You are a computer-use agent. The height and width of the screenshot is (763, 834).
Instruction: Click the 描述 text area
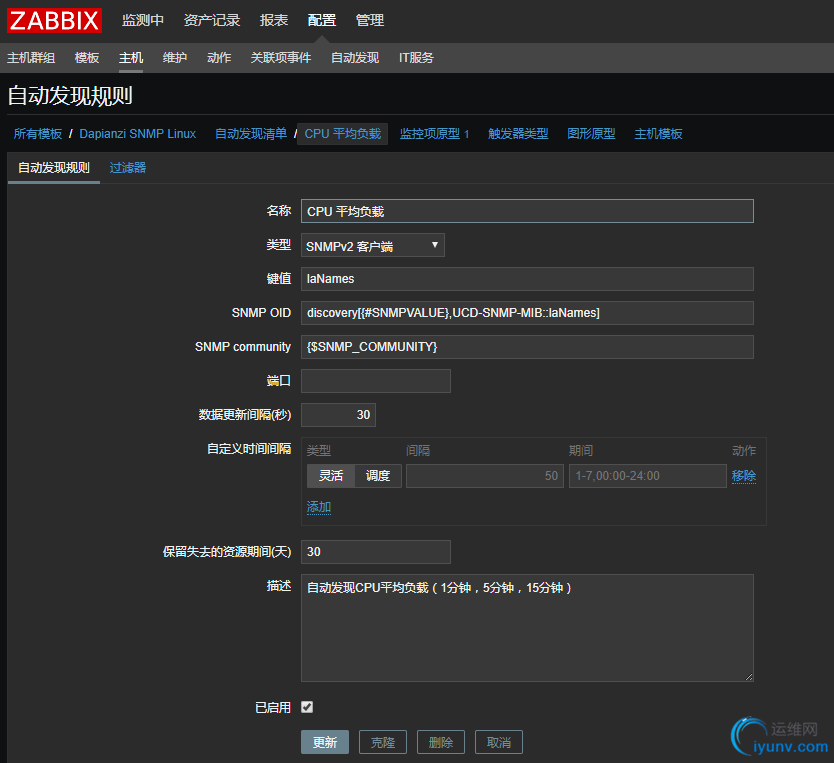point(527,627)
